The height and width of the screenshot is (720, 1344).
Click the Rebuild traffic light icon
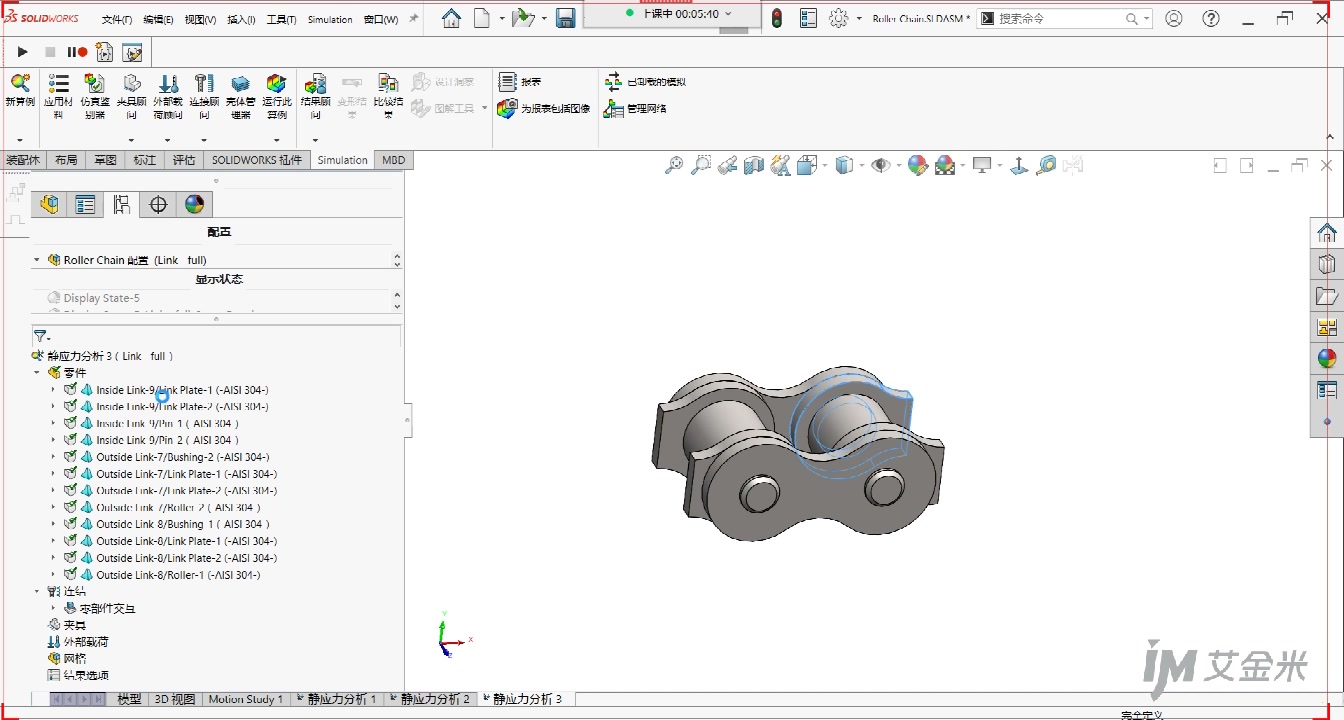pyautogui.click(x=777, y=18)
